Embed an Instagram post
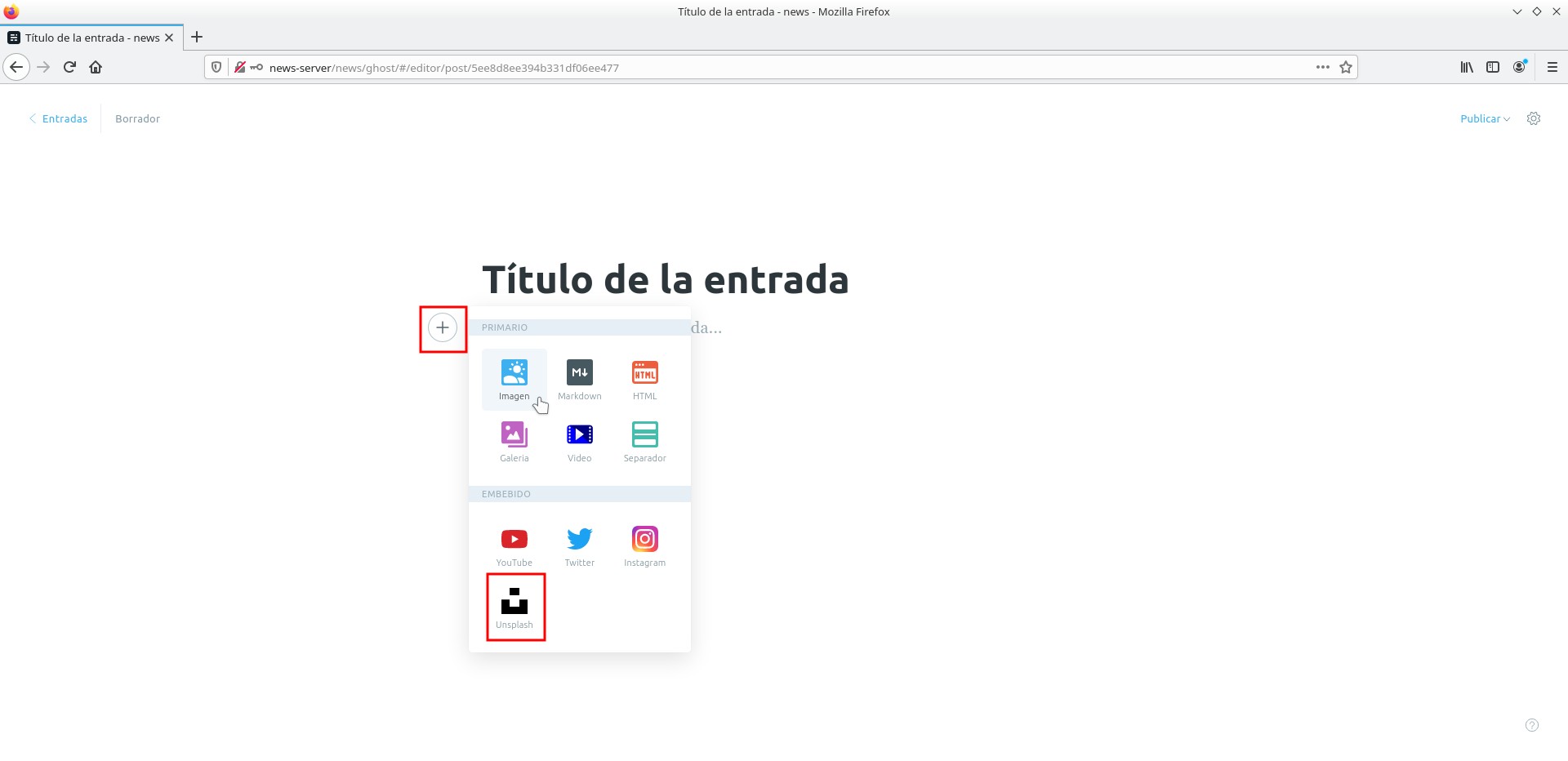The image size is (1568, 761). pos(644,545)
